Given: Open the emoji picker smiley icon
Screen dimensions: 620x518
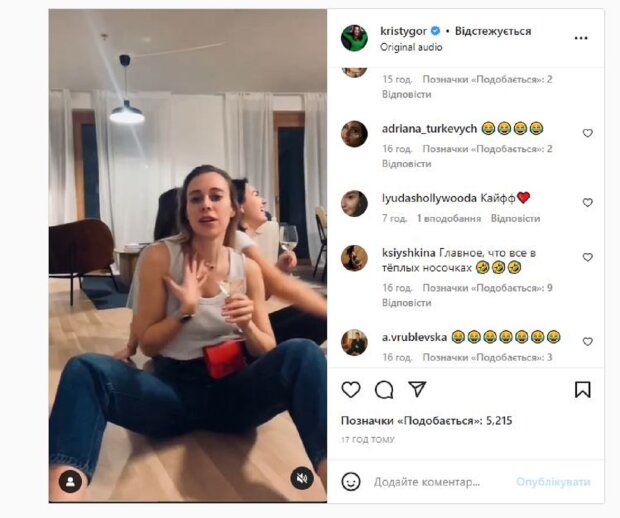Looking at the screenshot, I should (x=351, y=482).
